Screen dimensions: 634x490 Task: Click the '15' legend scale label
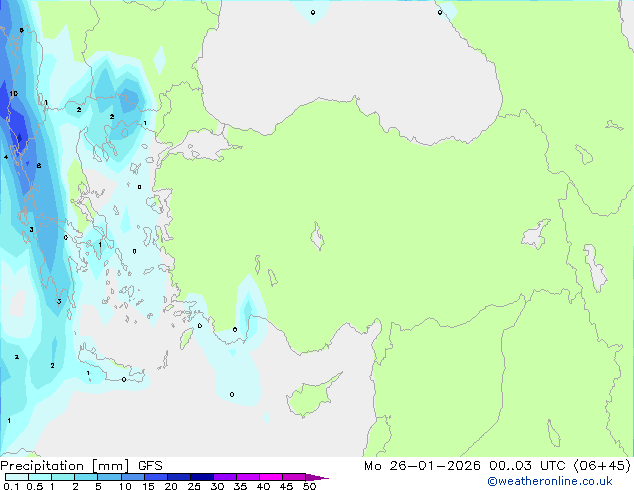click(x=148, y=486)
